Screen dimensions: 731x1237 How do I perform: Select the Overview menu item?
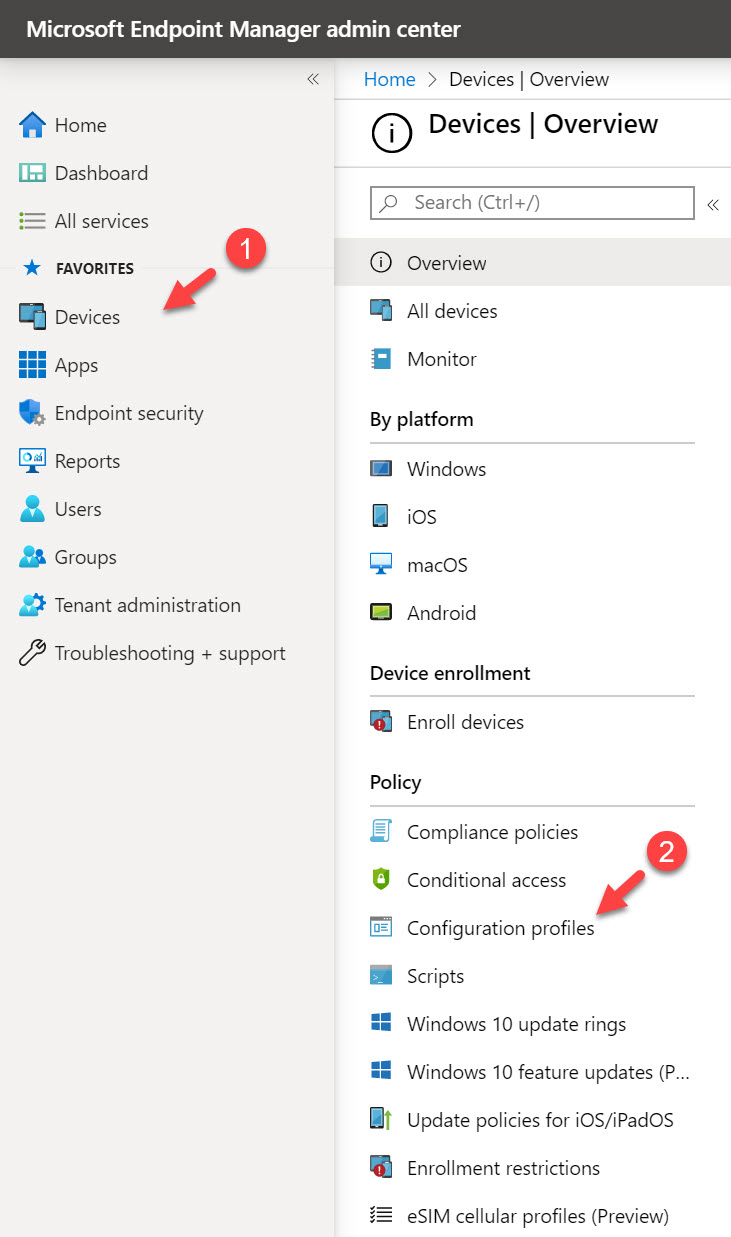533,263
